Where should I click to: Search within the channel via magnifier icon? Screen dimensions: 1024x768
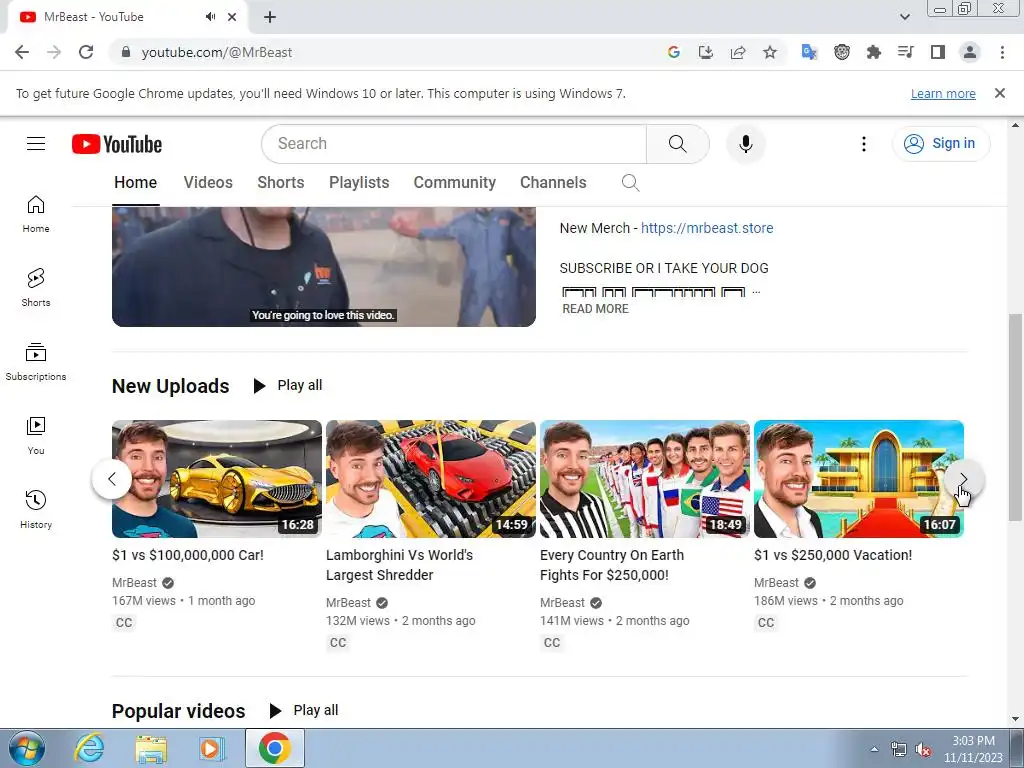pos(630,183)
